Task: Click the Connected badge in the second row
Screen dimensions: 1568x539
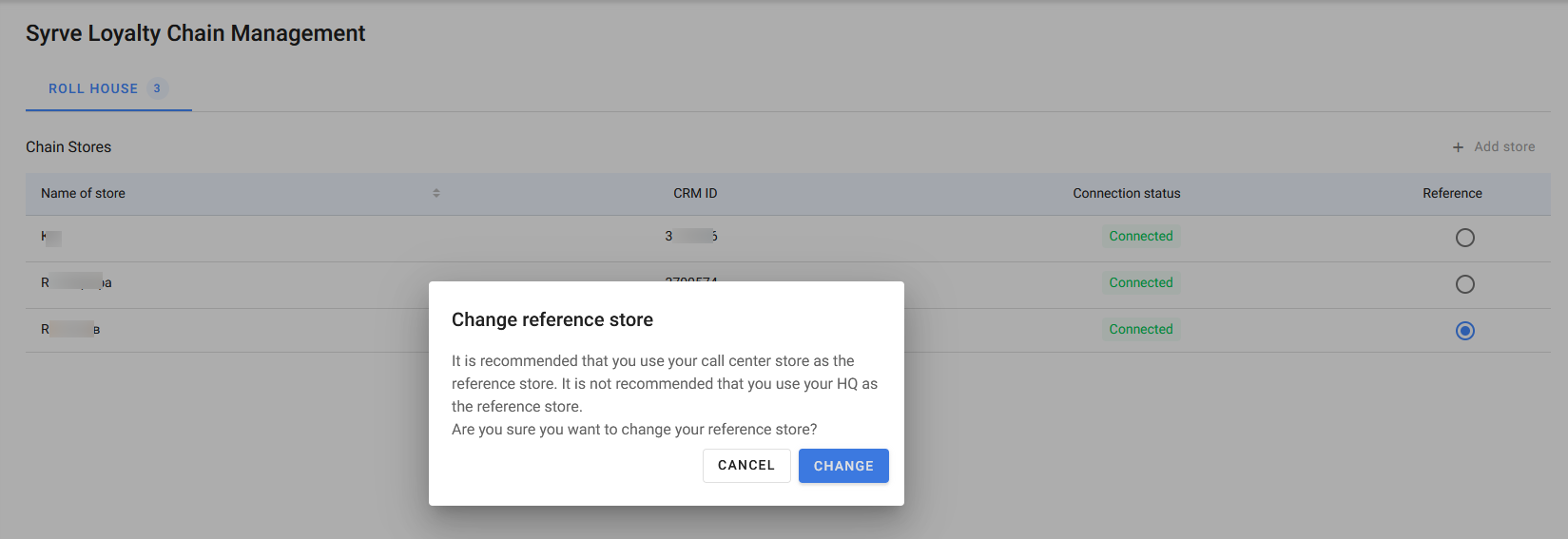Action: click(1140, 282)
